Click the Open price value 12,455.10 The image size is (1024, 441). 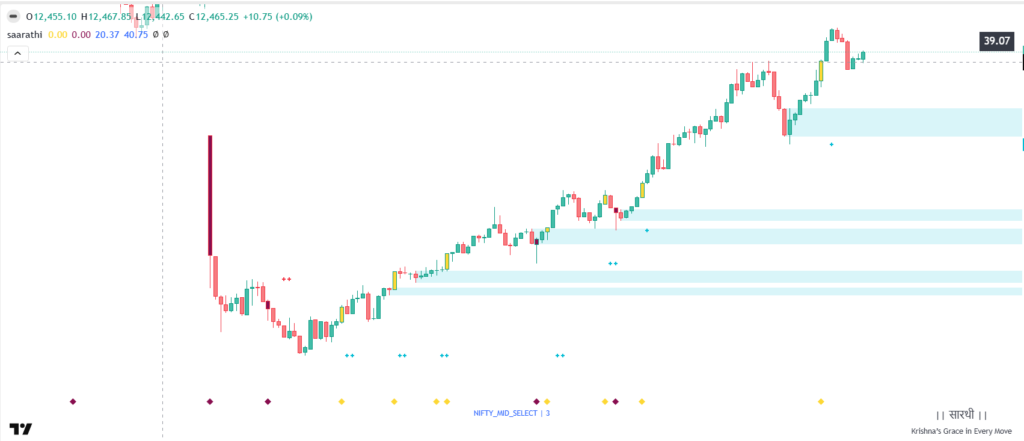[x=55, y=17]
